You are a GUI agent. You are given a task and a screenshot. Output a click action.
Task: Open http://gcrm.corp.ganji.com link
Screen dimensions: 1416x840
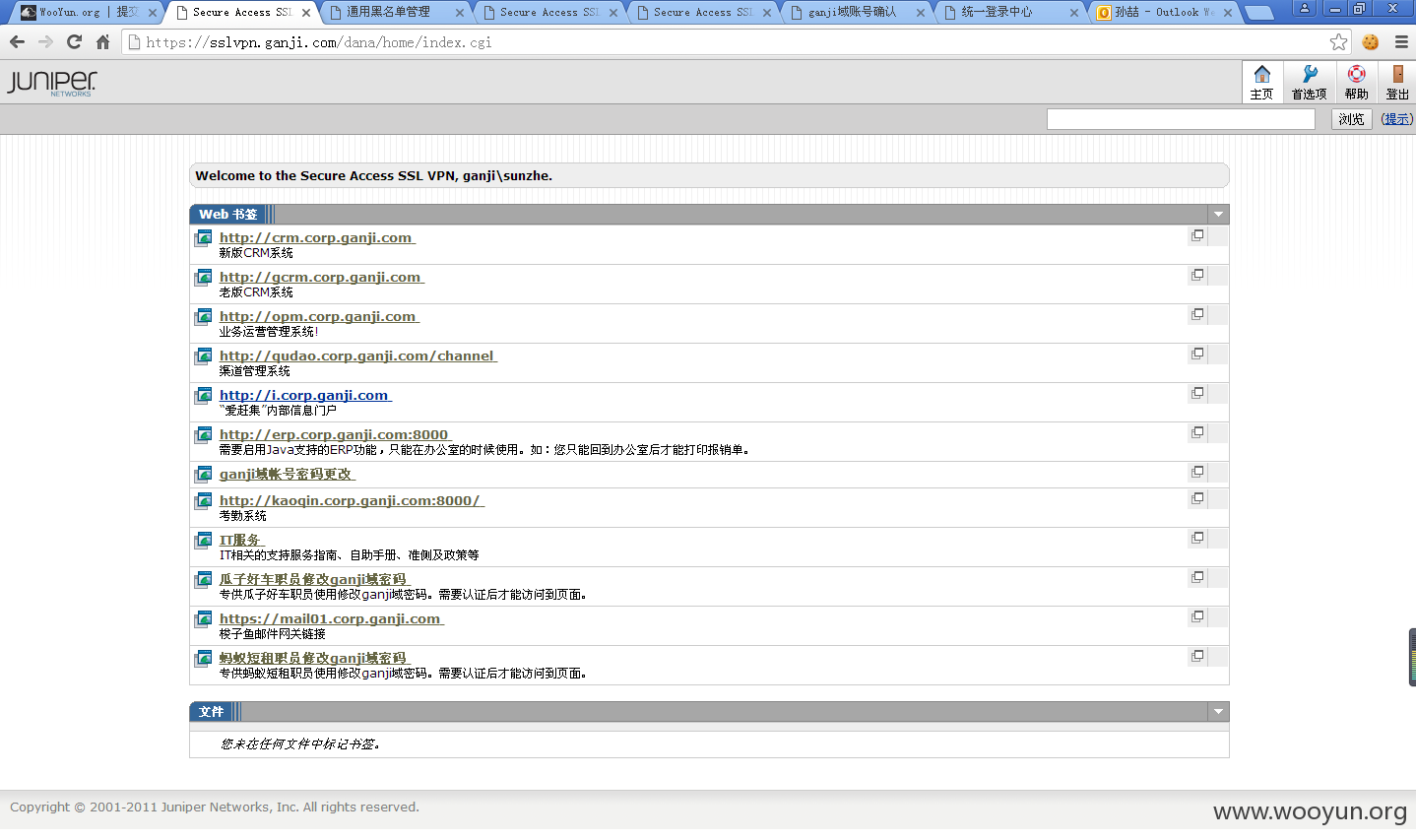point(321,277)
